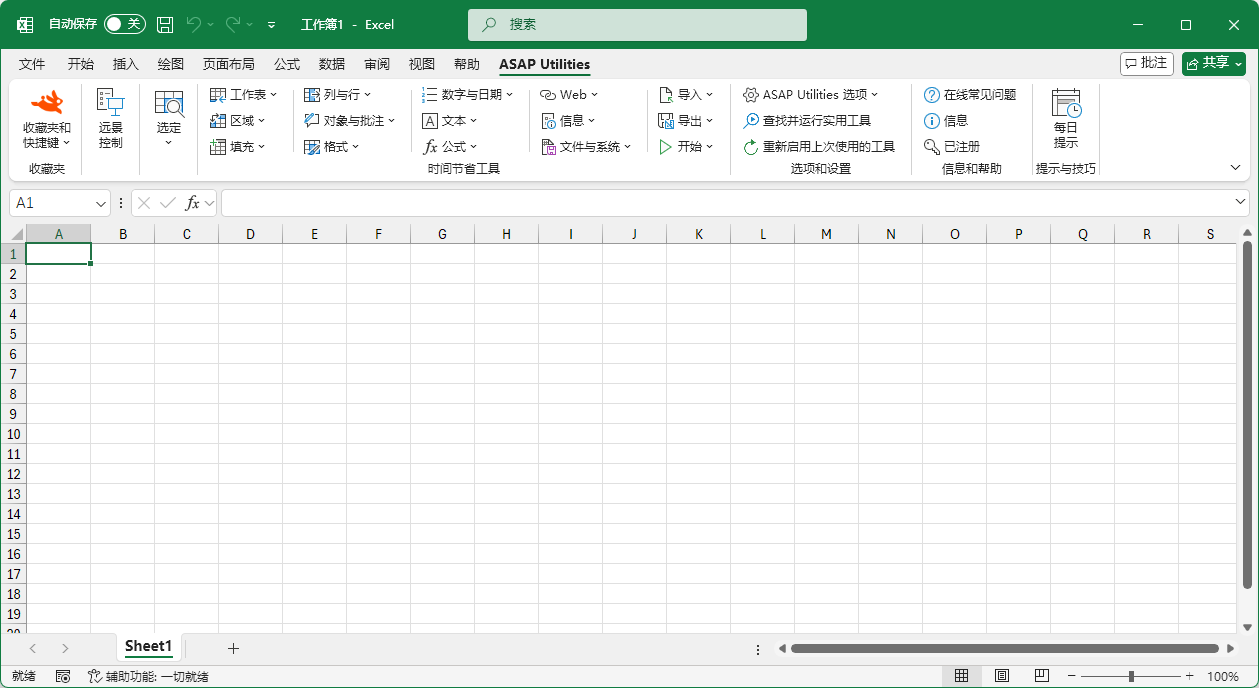Click the Redo arrow icon
The height and width of the screenshot is (688, 1259).
tap(233, 24)
